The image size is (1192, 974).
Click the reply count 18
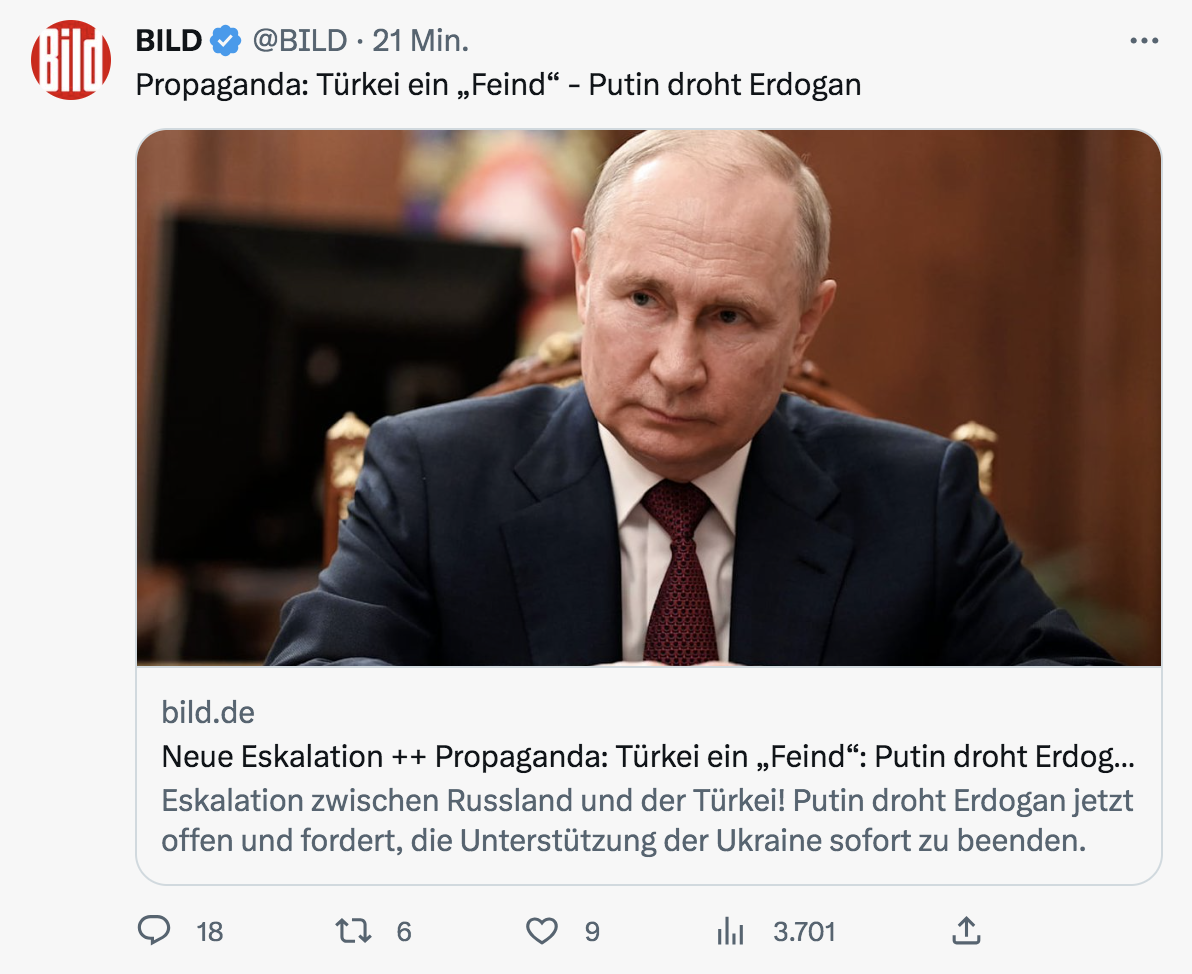point(210,932)
